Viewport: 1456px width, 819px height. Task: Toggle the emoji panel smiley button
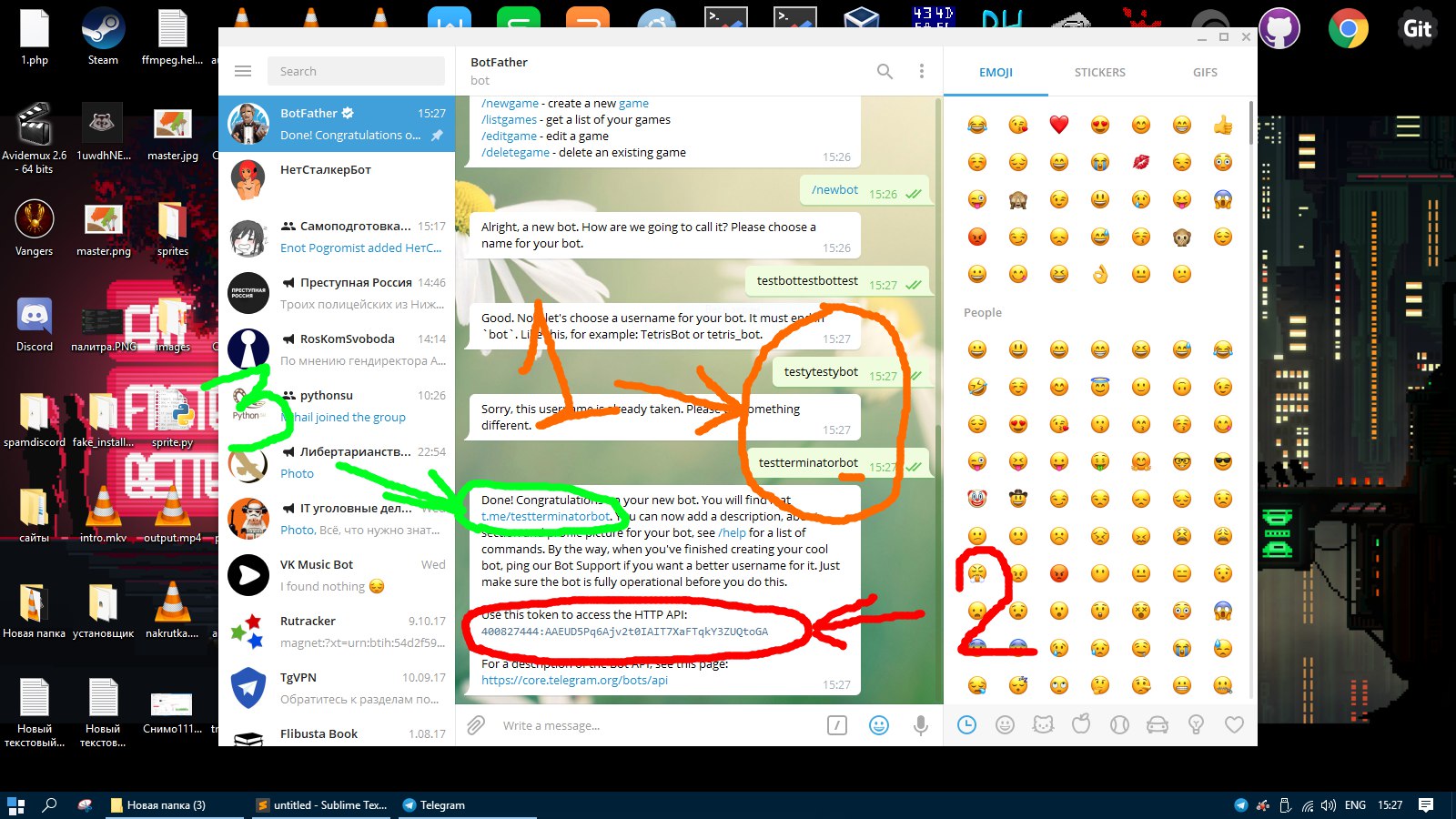pyautogui.click(x=879, y=725)
